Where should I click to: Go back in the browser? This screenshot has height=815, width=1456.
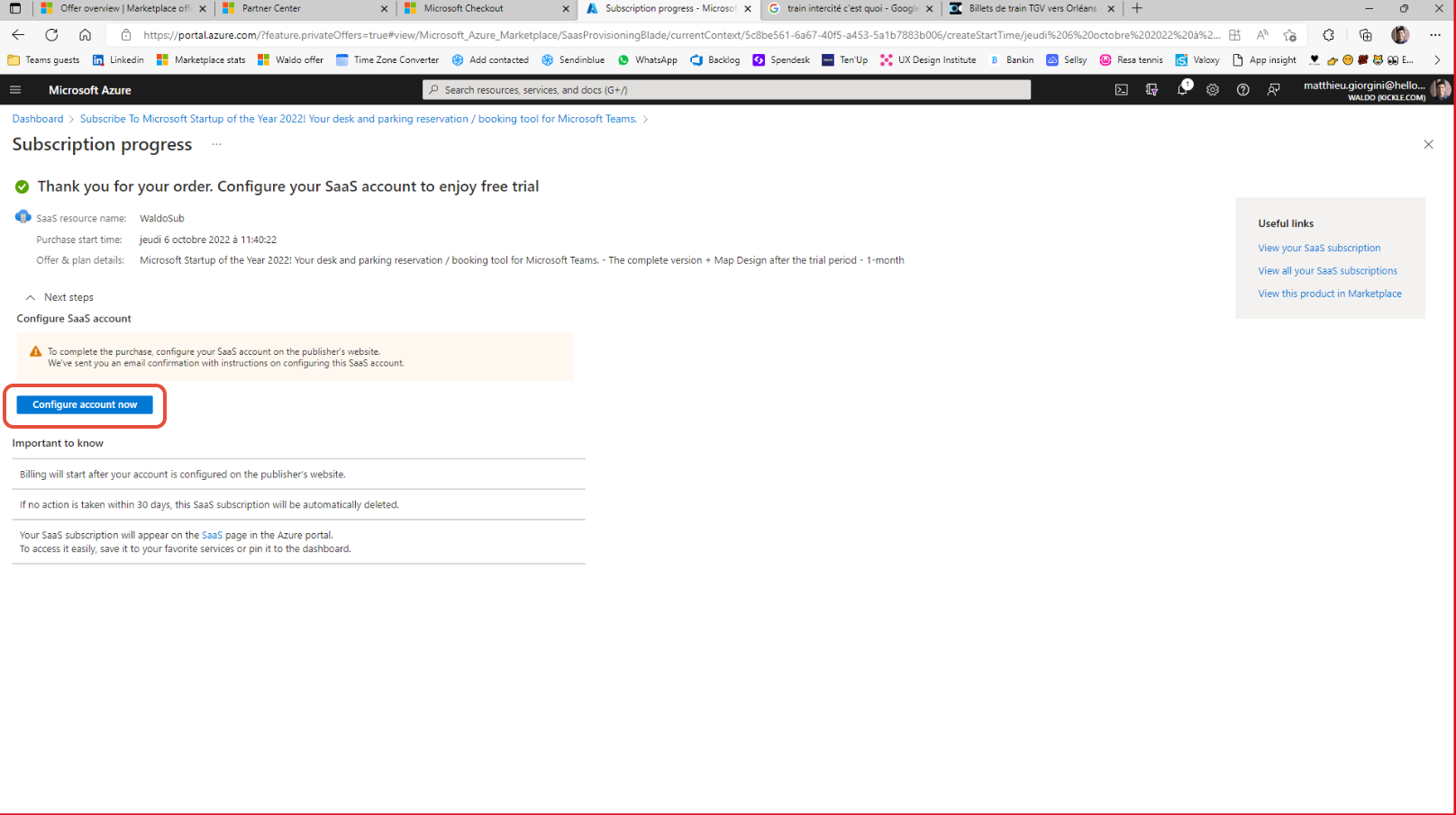[18, 35]
